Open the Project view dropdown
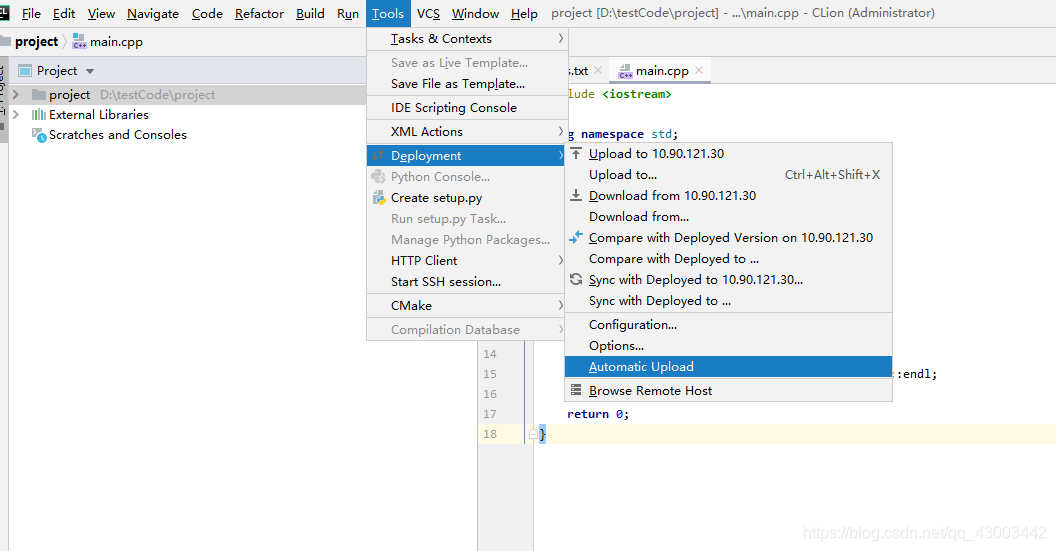 (90, 71)
